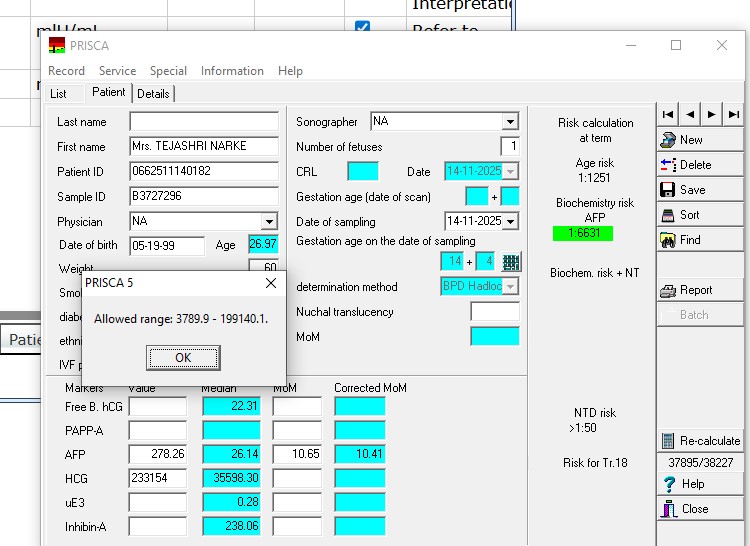
Task: Go to next record arrow
Action: pyautogui.click(x=712, y=114)
